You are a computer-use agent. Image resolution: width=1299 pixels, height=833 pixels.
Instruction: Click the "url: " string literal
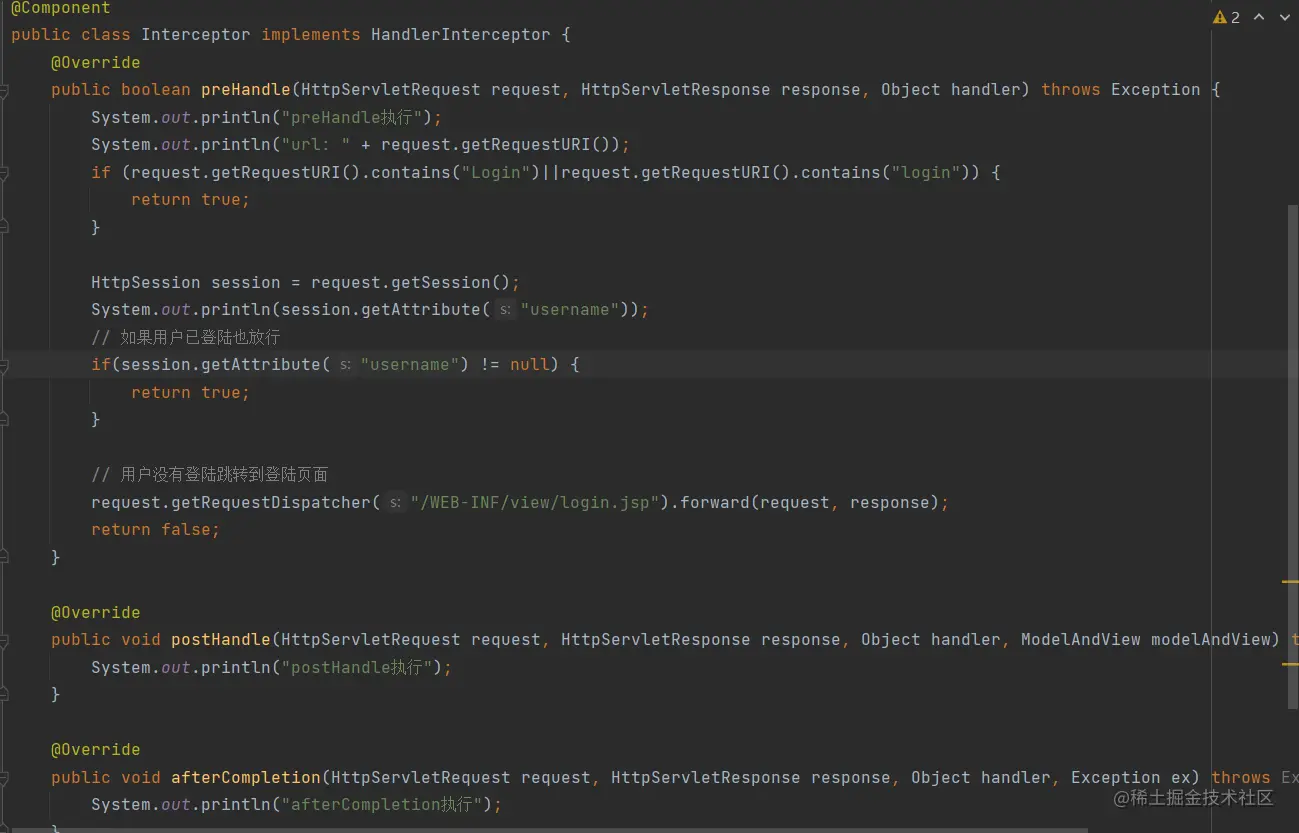tap(316, 145)
